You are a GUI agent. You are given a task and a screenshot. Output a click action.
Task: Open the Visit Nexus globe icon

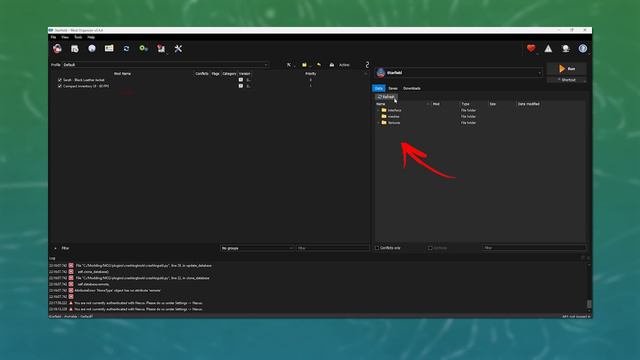[x=92, y=48]
